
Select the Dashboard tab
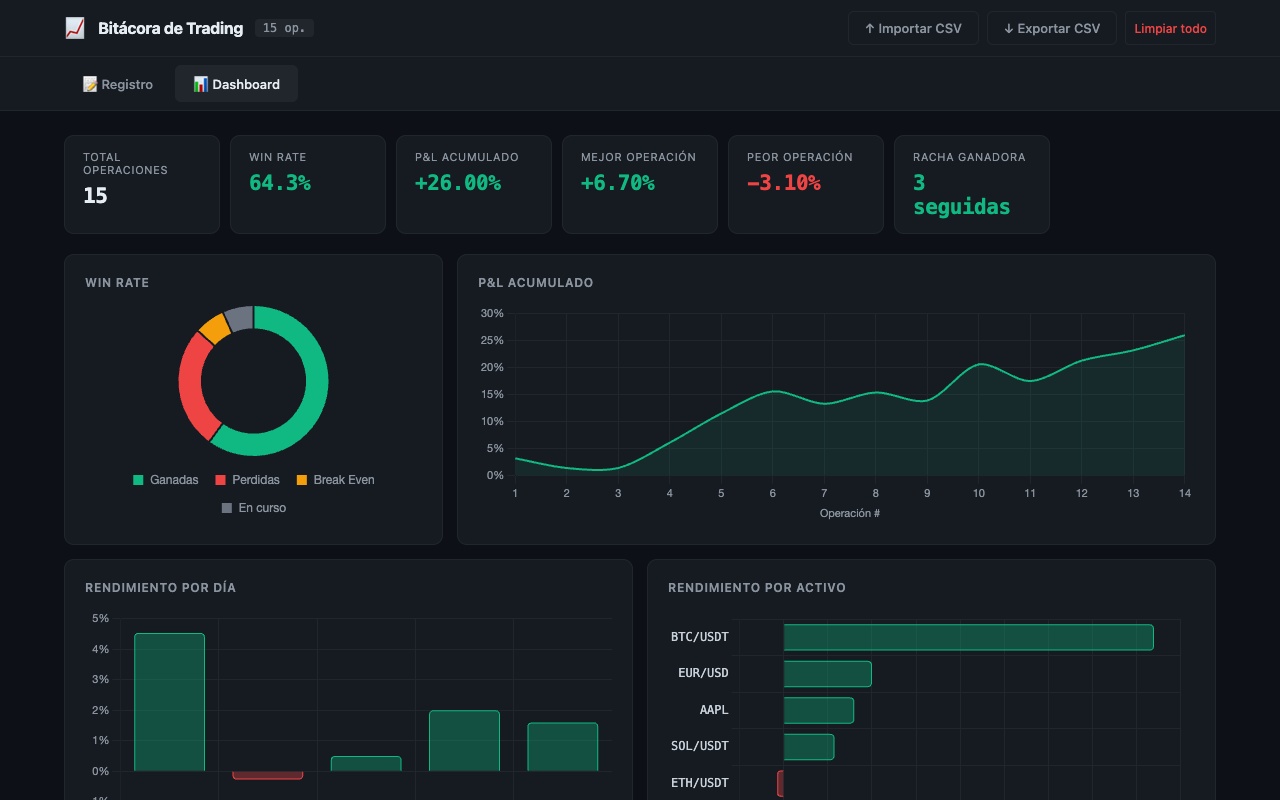(236, 84)
